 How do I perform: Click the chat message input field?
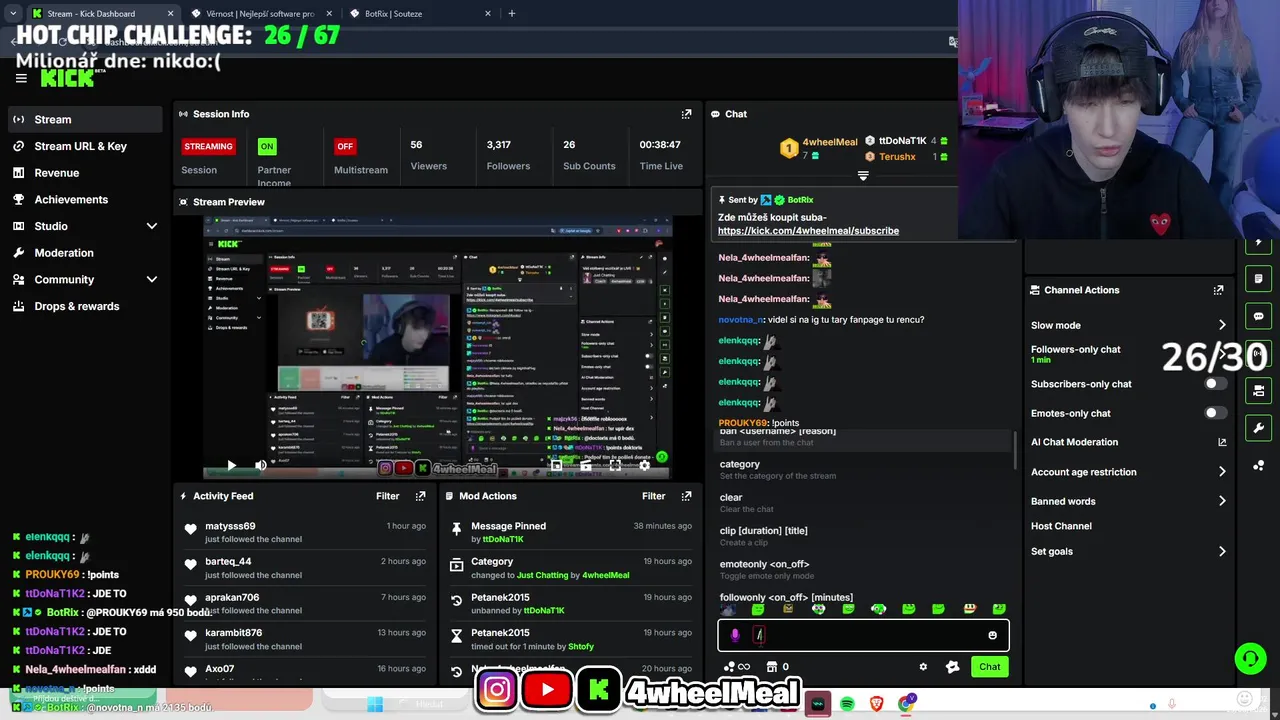[x=863, y=635]
